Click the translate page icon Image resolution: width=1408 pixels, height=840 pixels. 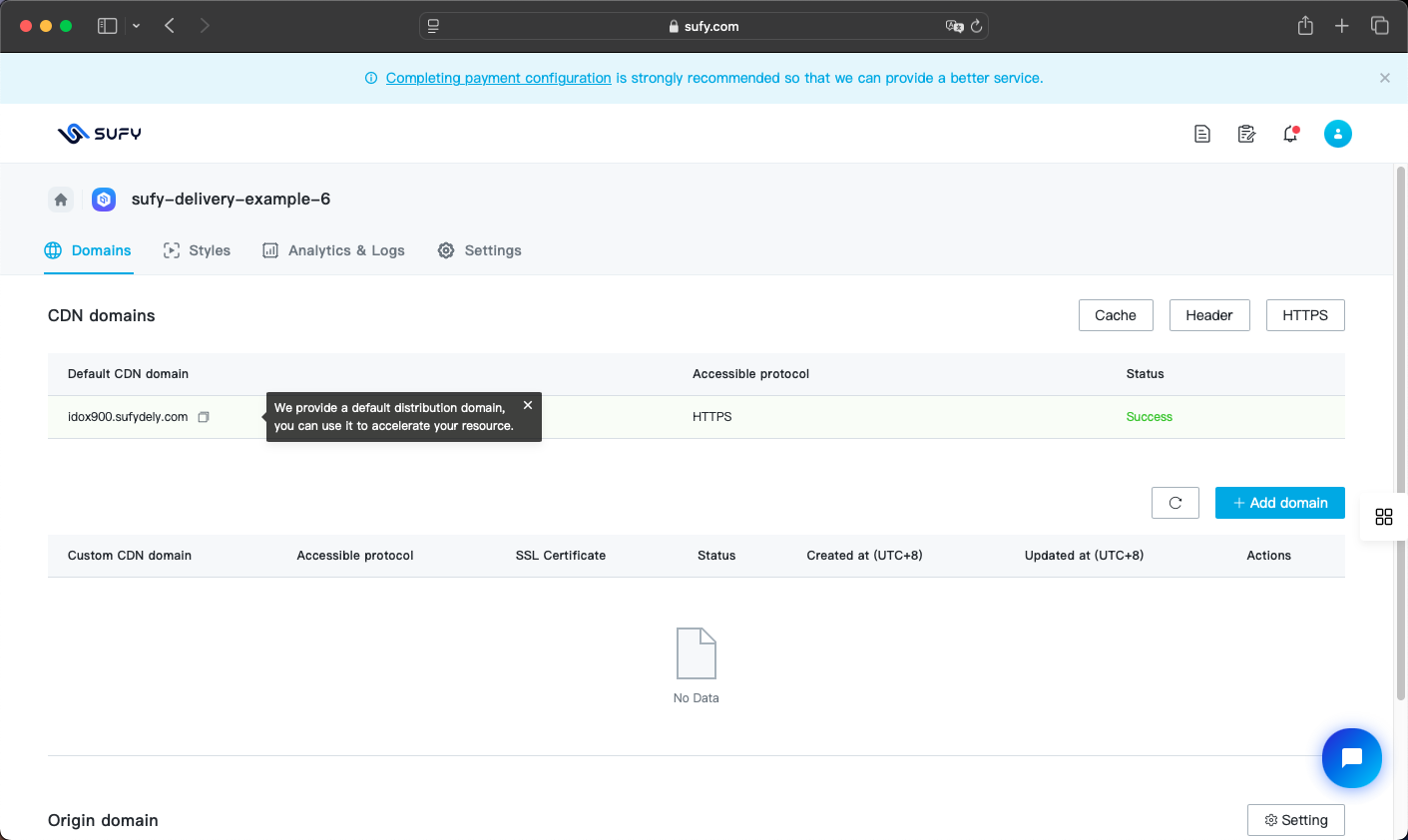[x=954, y=27]
